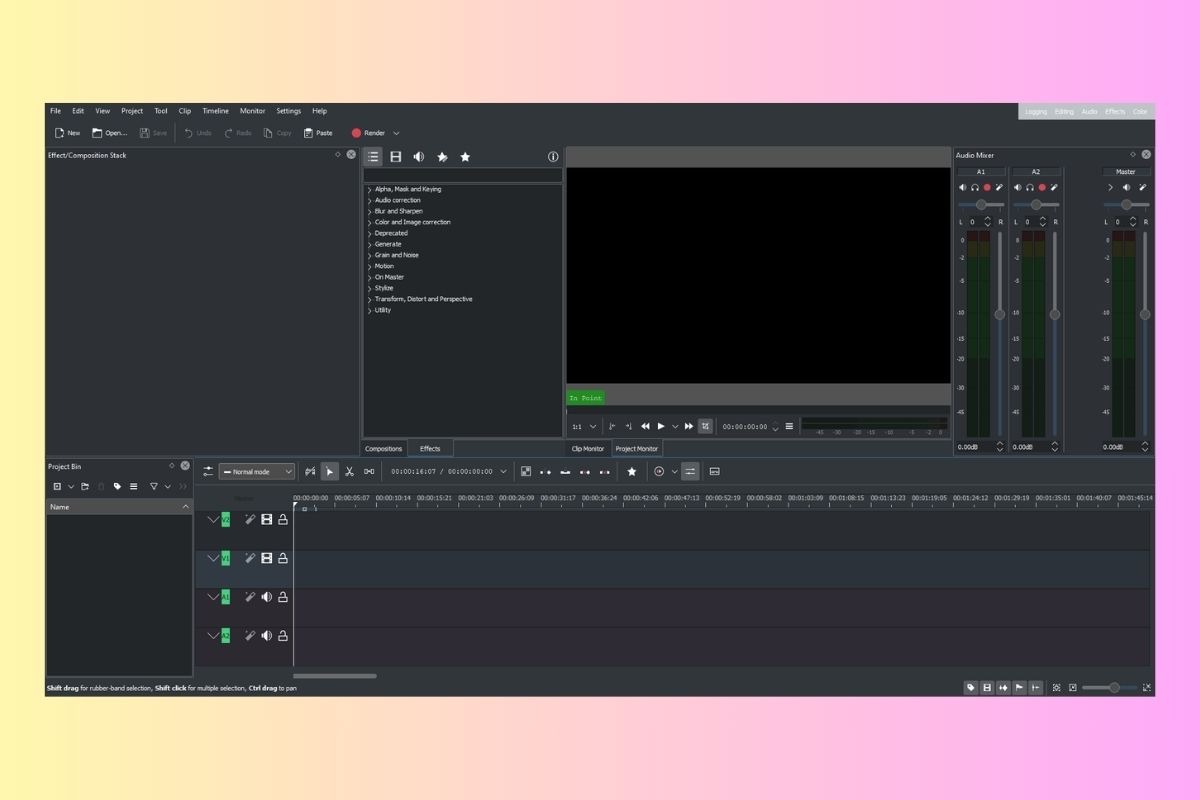Image resolution: width=1200 pixels, height=800 pixels.
Task: Open the Monitor menu
Action: tap(252, 111)
